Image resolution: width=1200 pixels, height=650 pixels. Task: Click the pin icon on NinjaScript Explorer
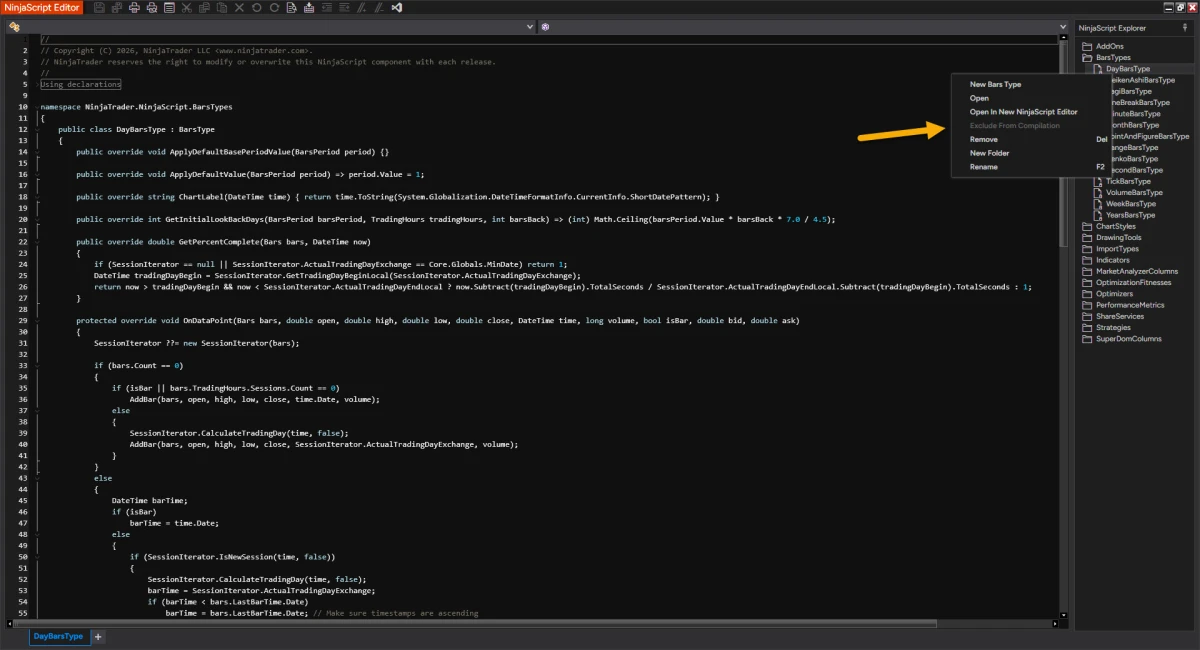1185,27
